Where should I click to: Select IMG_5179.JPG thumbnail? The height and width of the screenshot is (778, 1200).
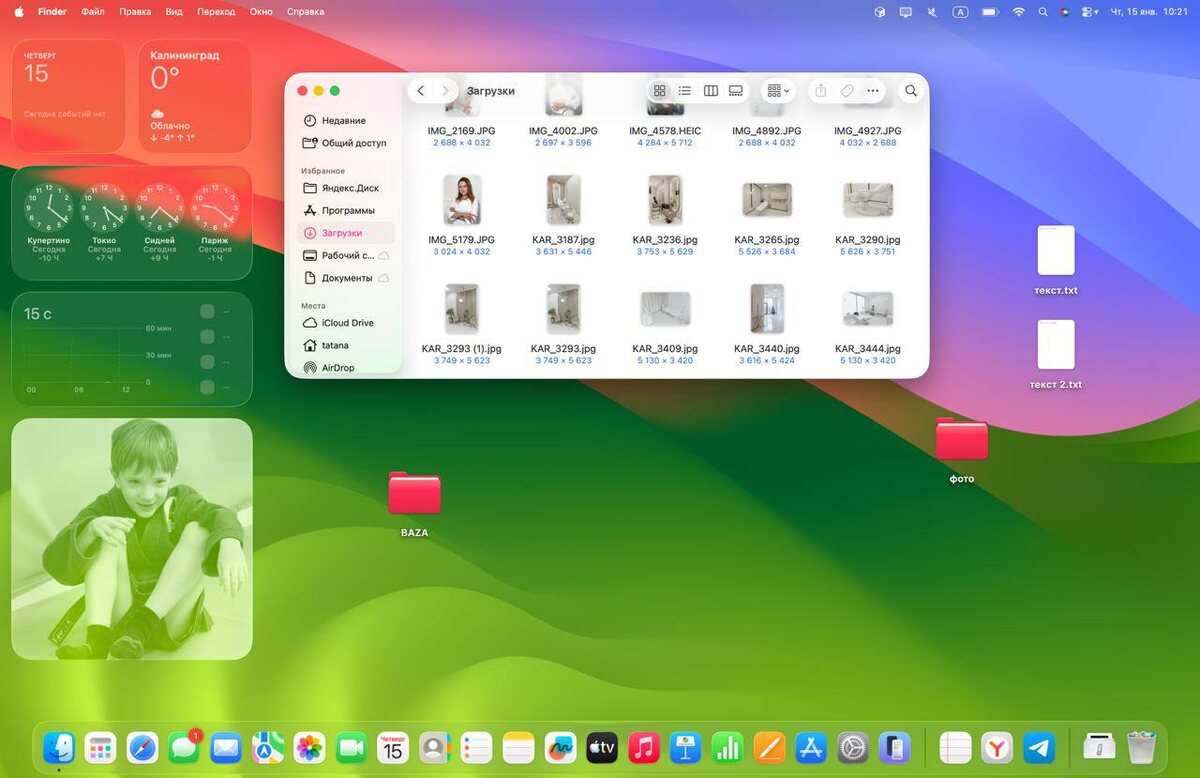462,200
